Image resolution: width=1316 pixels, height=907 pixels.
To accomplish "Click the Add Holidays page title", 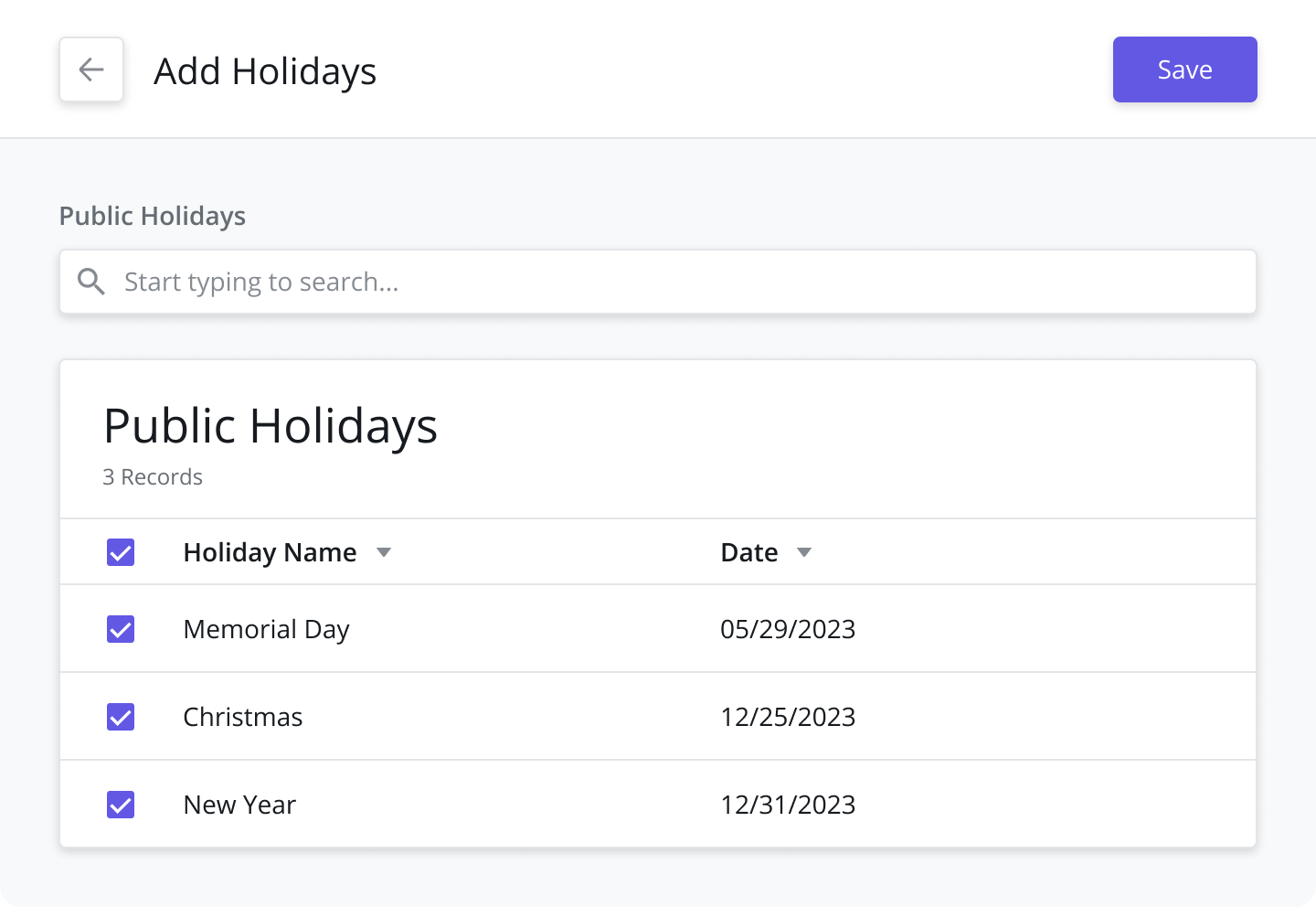I will 265,71.
